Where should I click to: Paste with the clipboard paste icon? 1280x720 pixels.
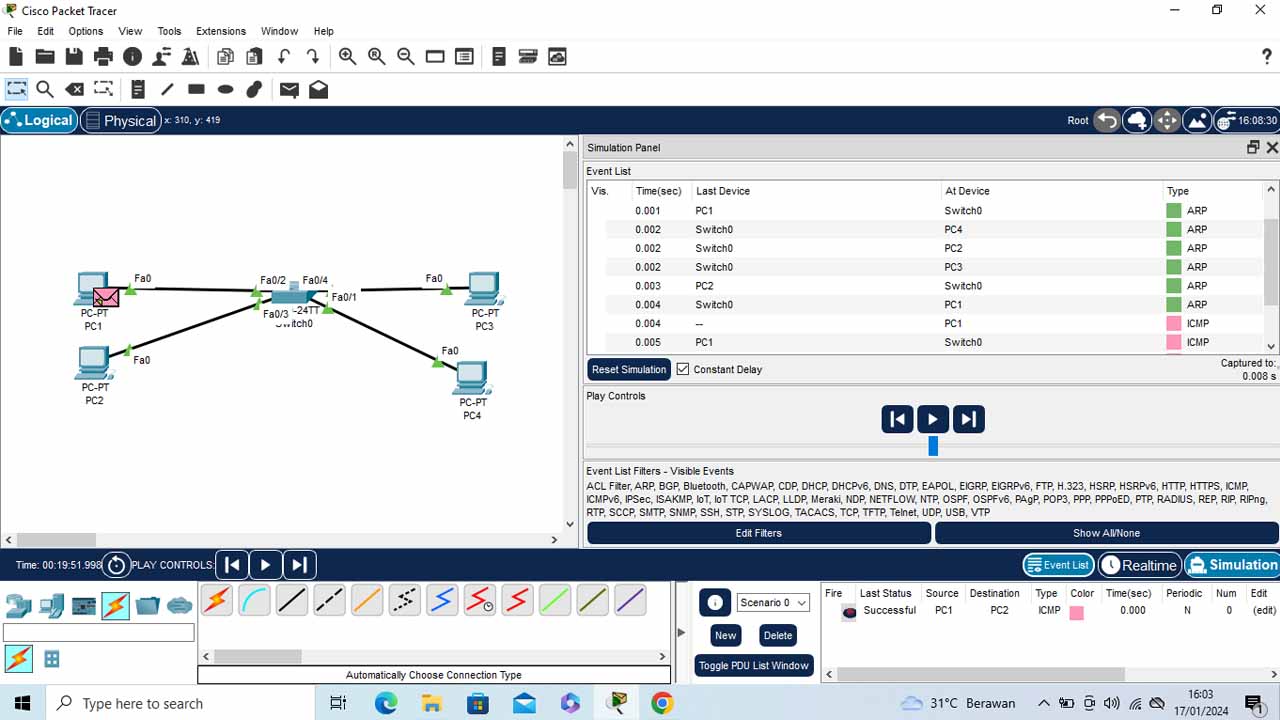pyautogui.click(x=254, y=57)
